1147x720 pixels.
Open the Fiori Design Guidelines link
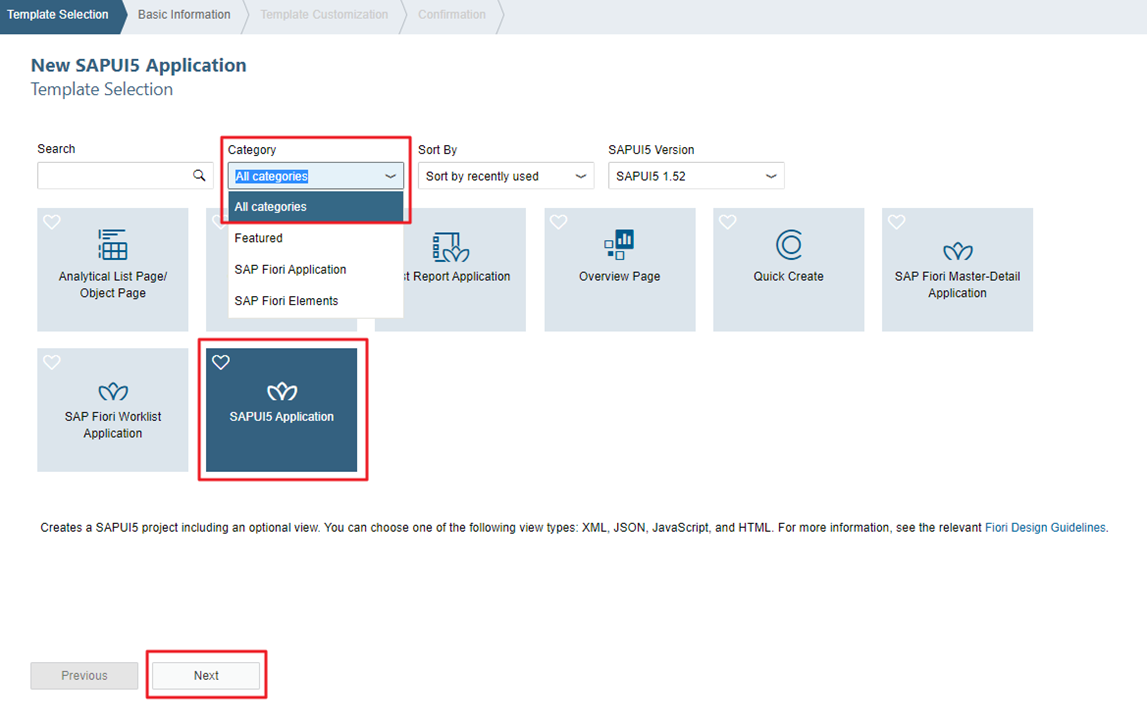[1045, 528]
